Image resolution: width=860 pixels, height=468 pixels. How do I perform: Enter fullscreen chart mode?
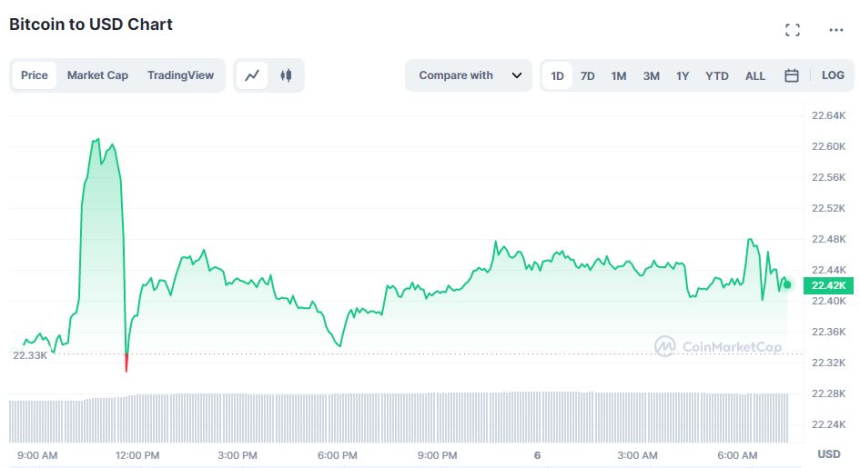tap(792, 30)
